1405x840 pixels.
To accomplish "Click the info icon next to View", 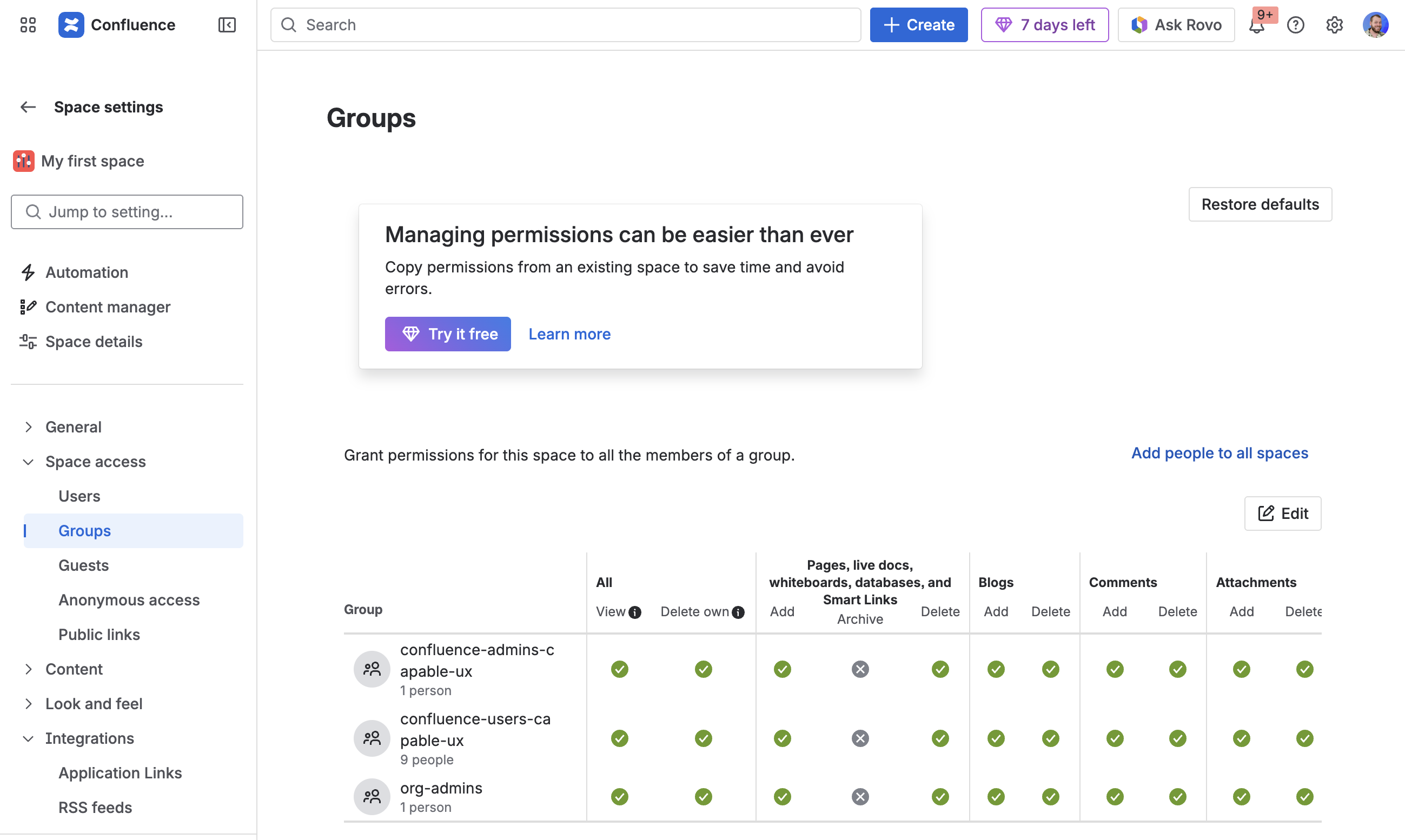I will pyautogui.click(x=635, y=612).
